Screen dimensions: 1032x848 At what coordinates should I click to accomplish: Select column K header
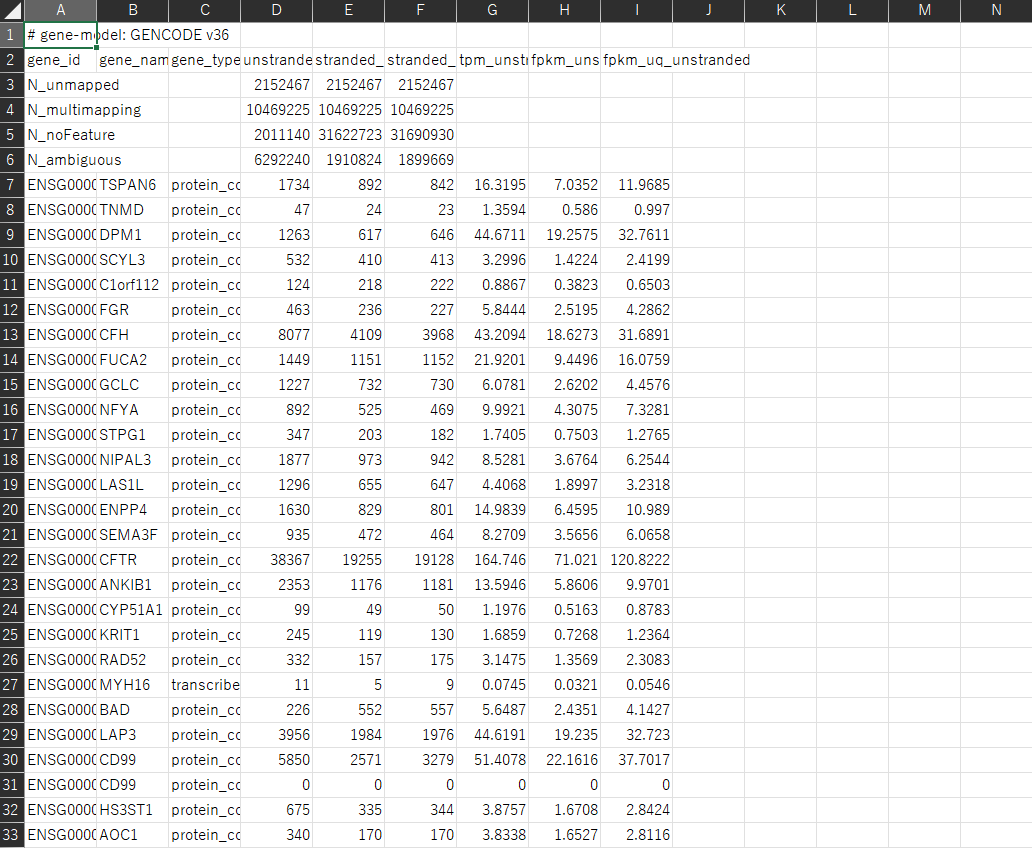click(x=781, y=10)
